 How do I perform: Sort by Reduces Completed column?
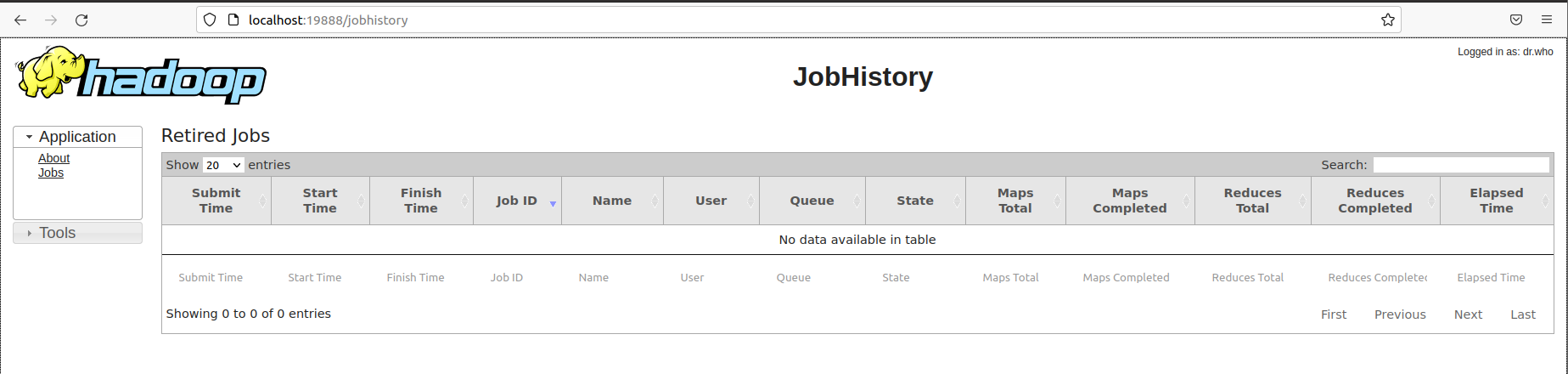(x=1375, y=201)
